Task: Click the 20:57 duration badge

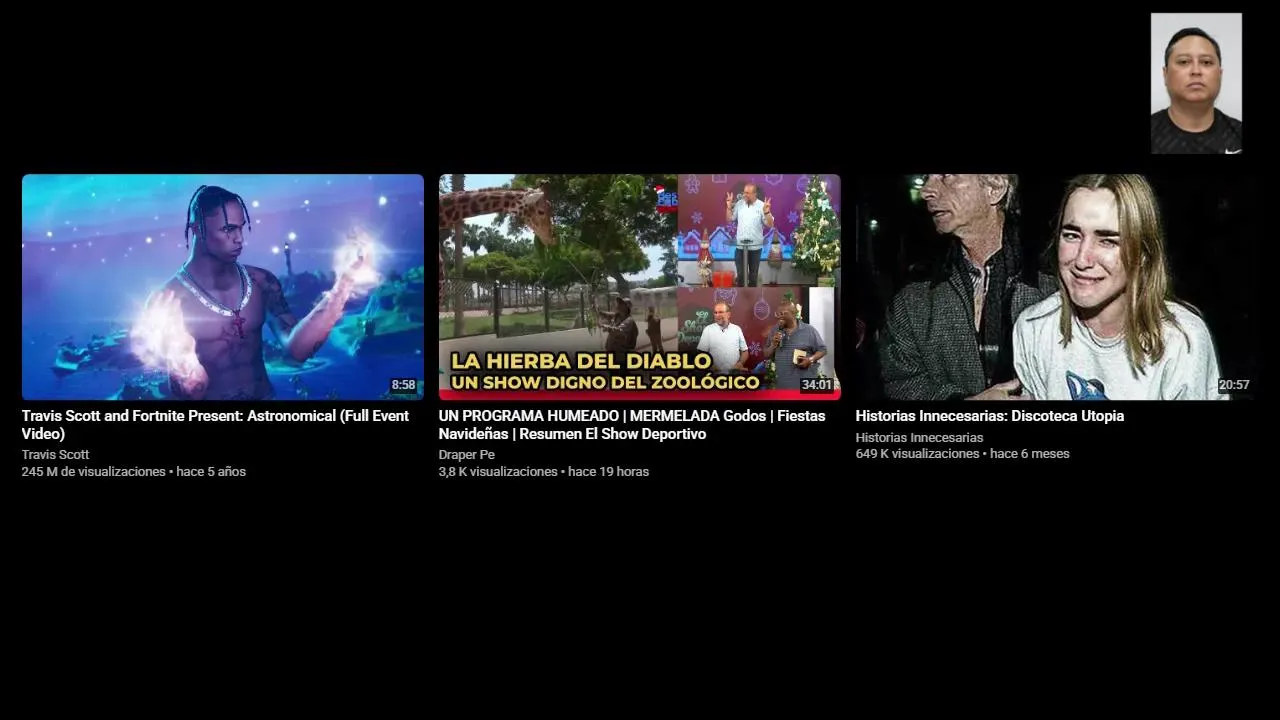Action: click(x=1234, y=385)
